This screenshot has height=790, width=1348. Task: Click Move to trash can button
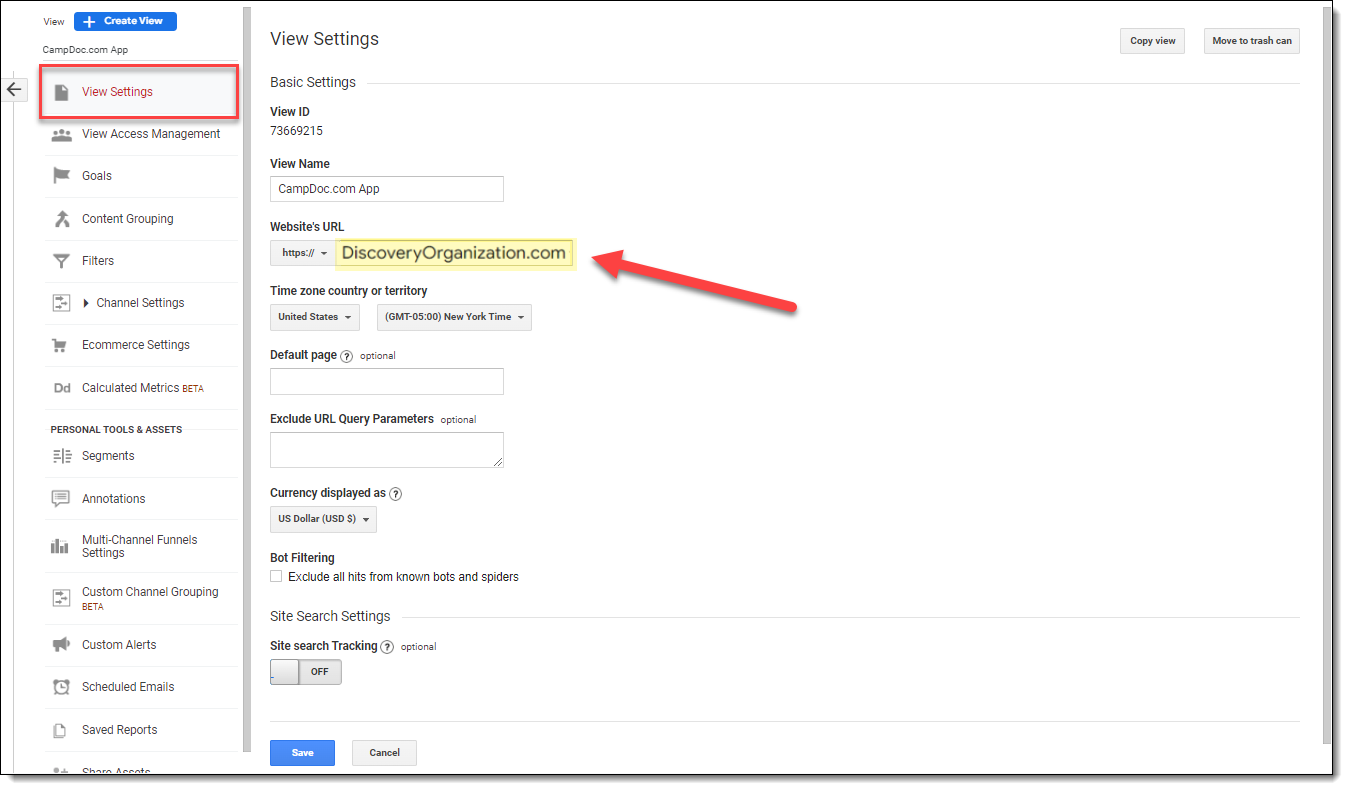pos(1252,41)
